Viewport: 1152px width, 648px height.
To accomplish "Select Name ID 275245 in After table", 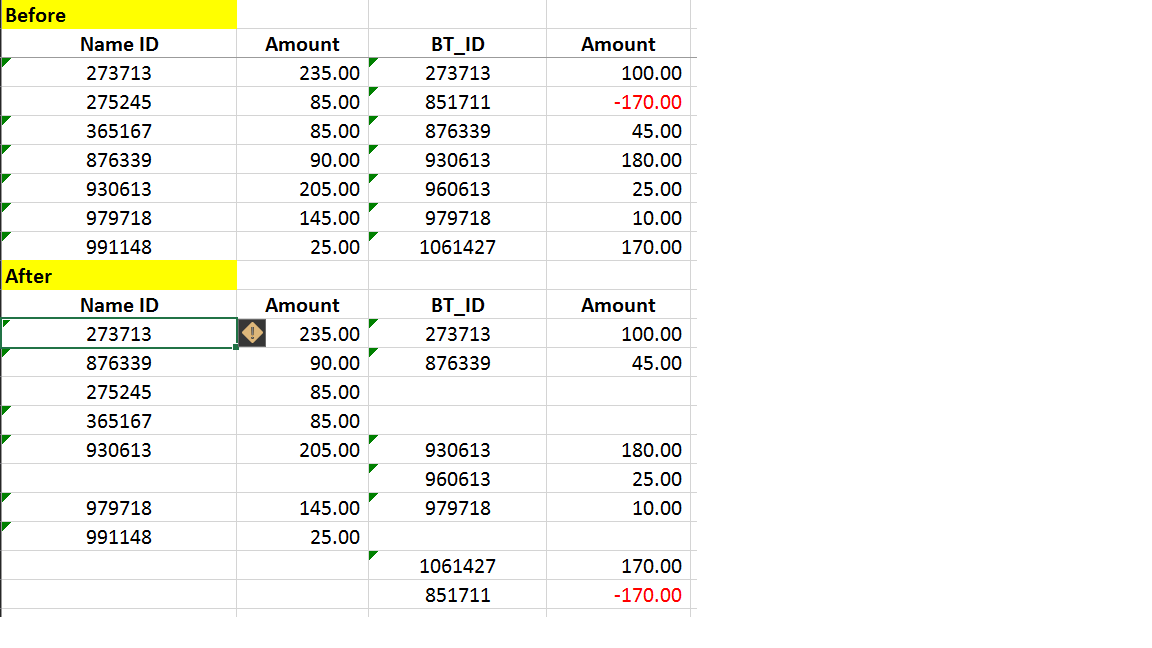I will coord(119,392).
